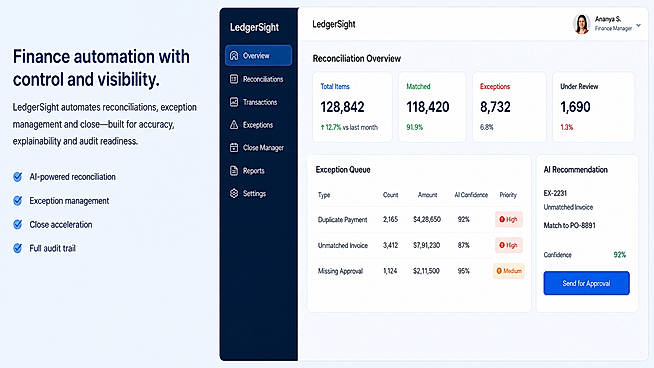Image resolution: width=654 pixels, height=368 pixels.
Task: Click Match to PO-8891 recommendation
Action: pos(569,225)
